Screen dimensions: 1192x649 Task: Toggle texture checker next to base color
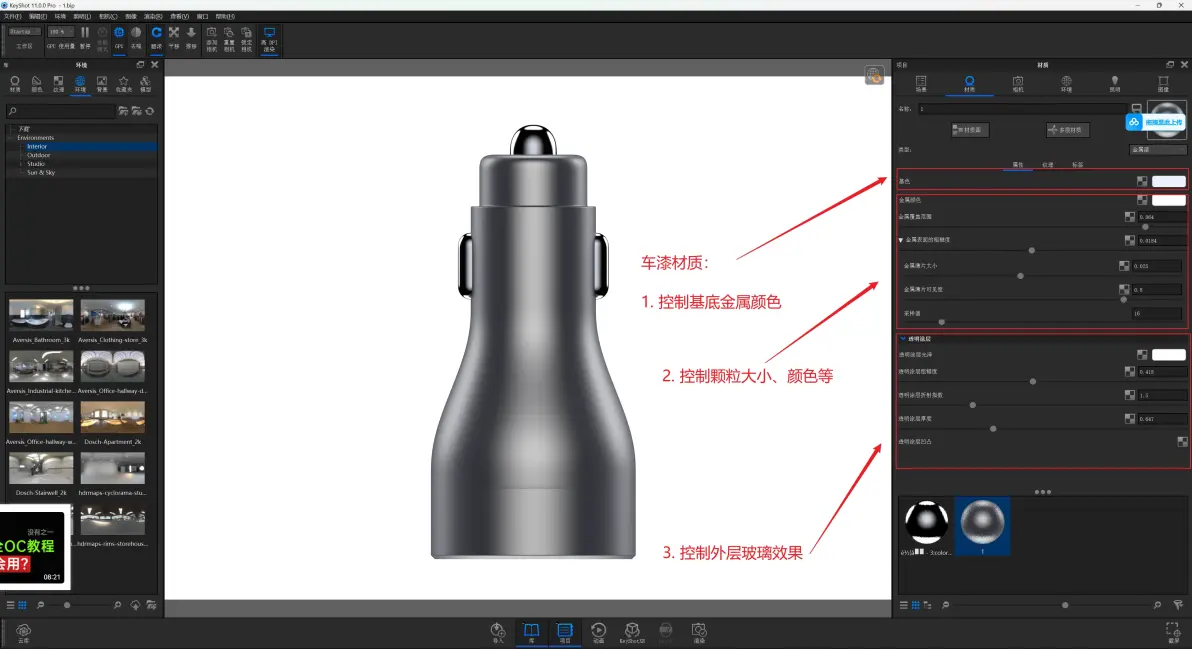coord(1142,181)
